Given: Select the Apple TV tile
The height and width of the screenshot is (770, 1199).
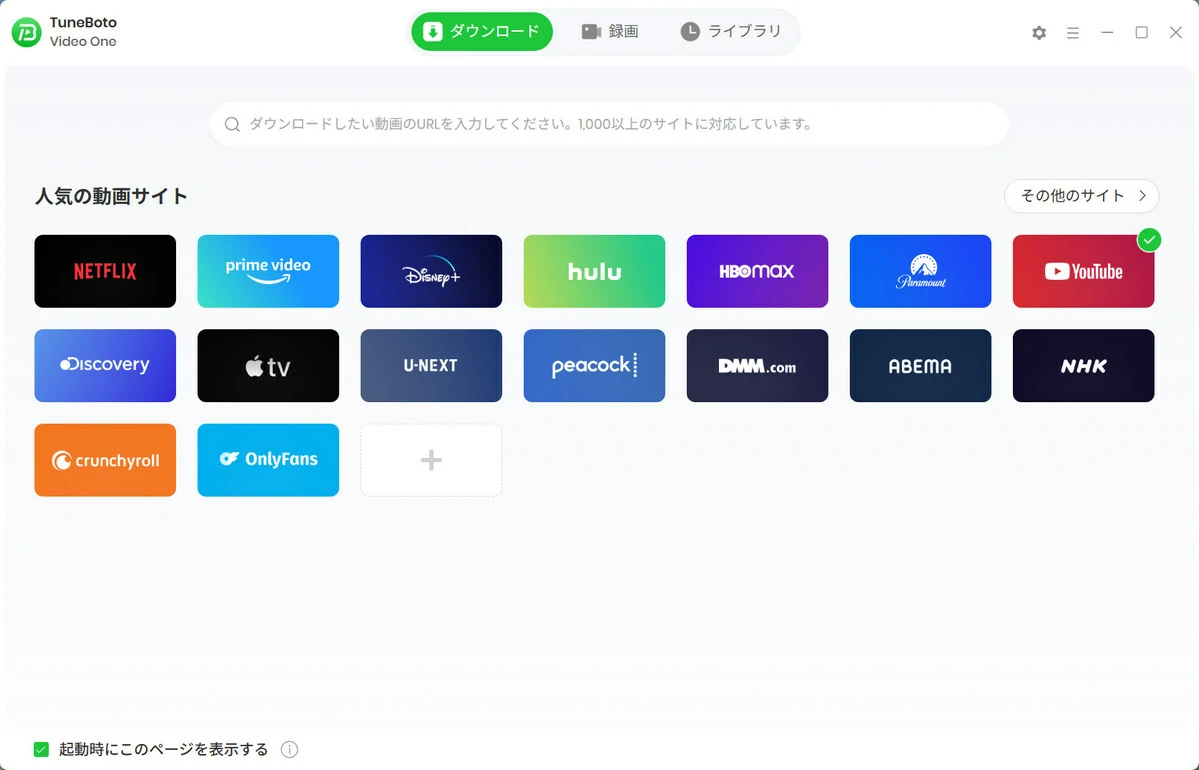Looking at the screenshot, I should (x=268, y=366).
